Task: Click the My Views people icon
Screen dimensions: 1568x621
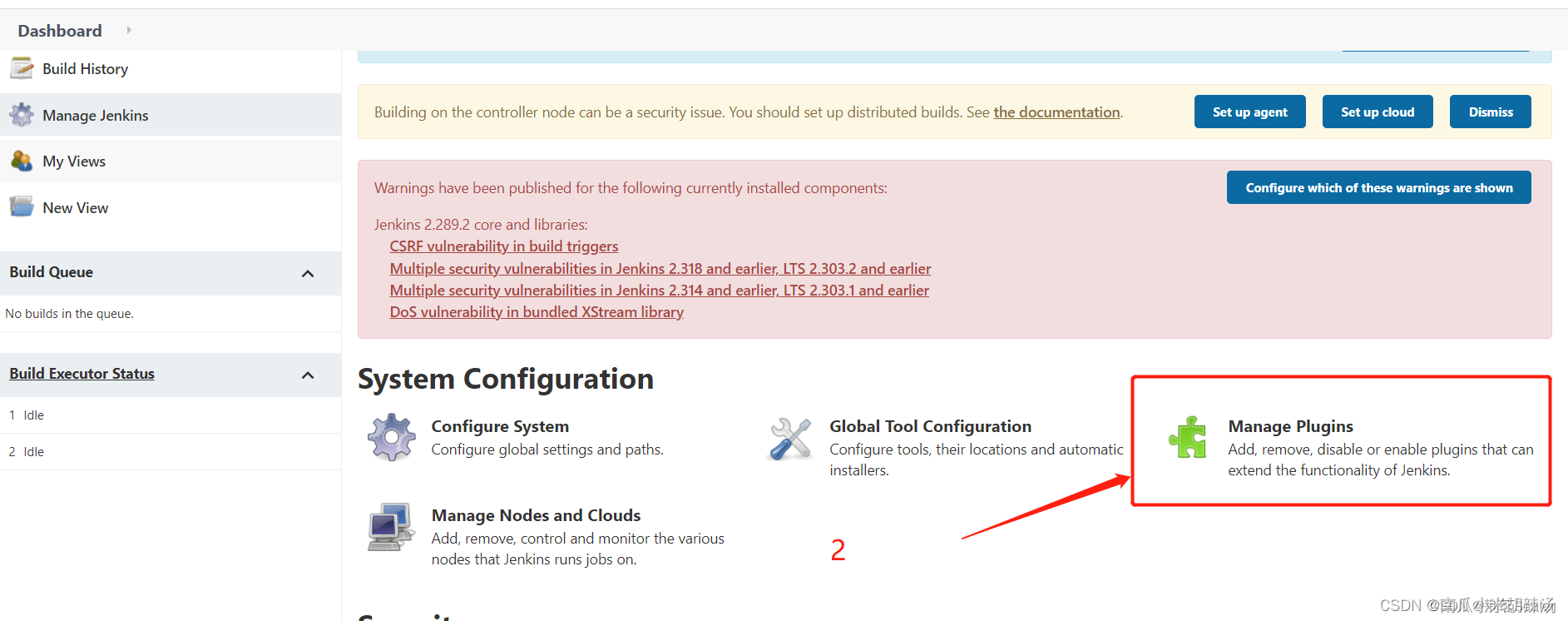Action: [22, 161]
